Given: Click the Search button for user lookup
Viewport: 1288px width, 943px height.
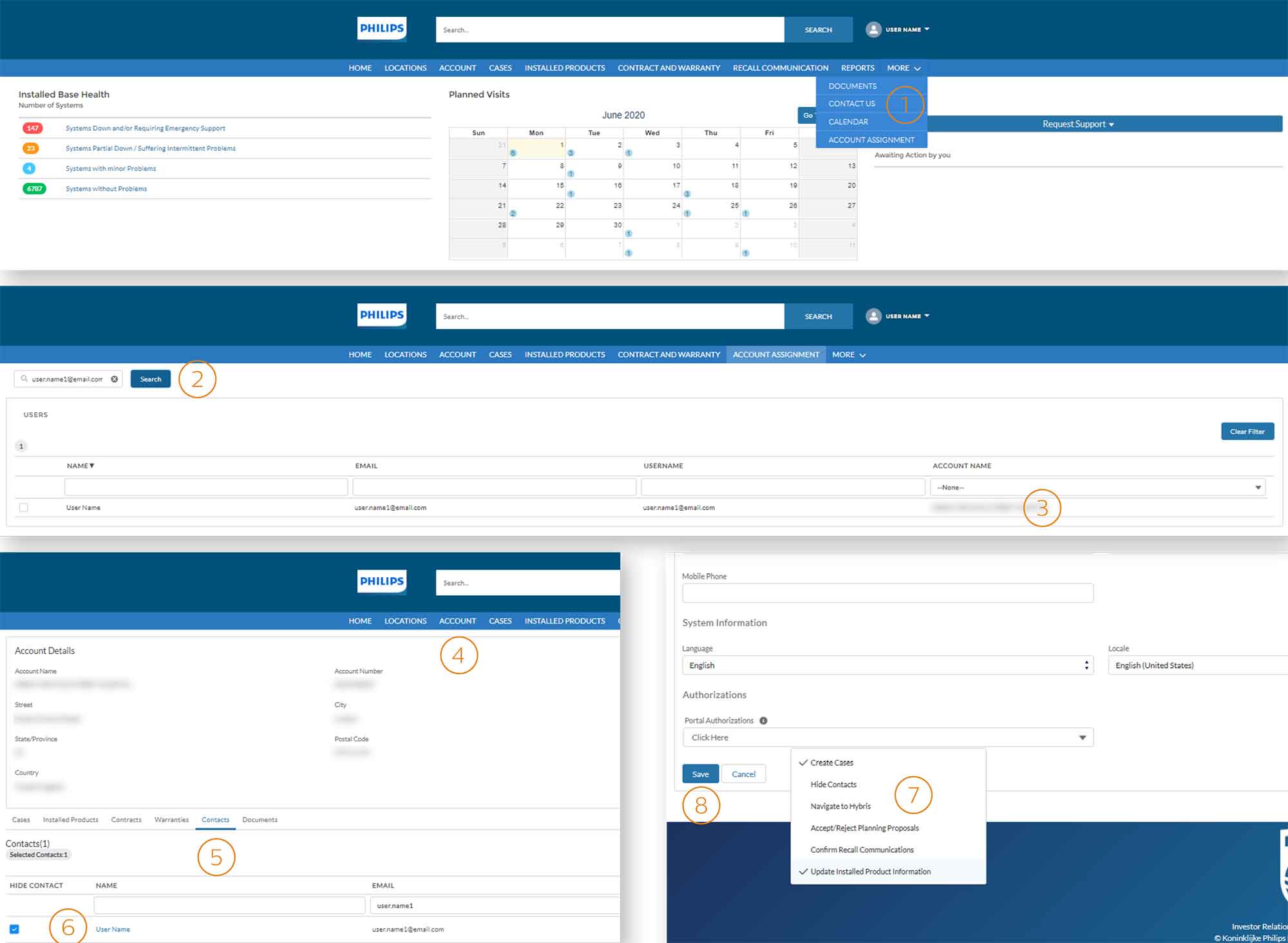Looking at the screenshot, I should pyautogui.click(x=149, y=378).
